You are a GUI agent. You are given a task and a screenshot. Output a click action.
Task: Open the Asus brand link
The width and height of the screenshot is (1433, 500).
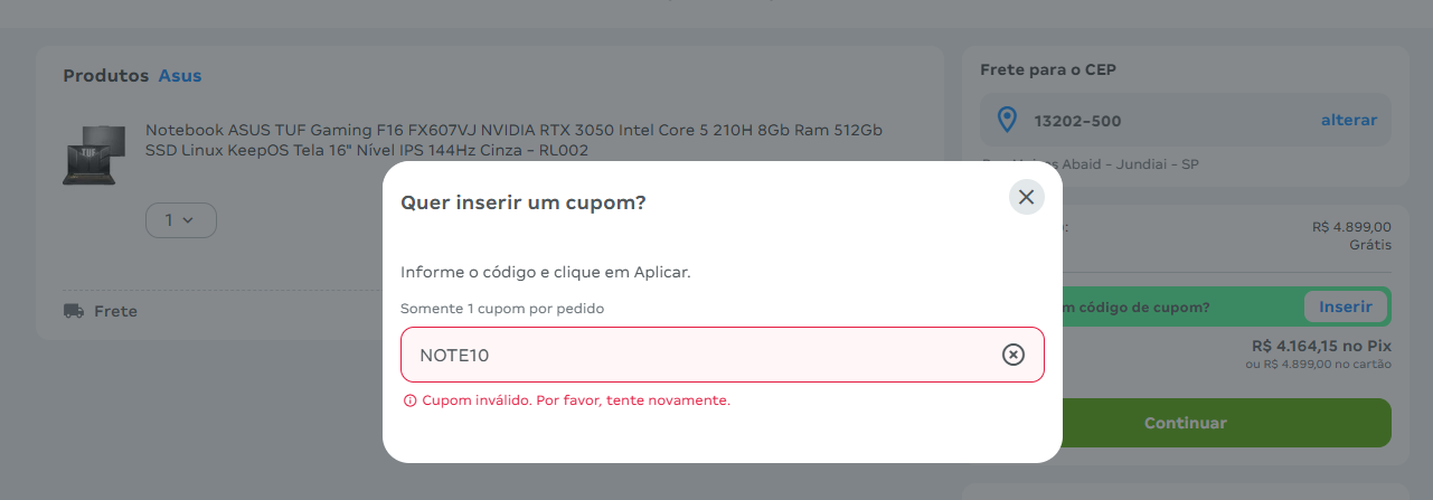(180, 76)
